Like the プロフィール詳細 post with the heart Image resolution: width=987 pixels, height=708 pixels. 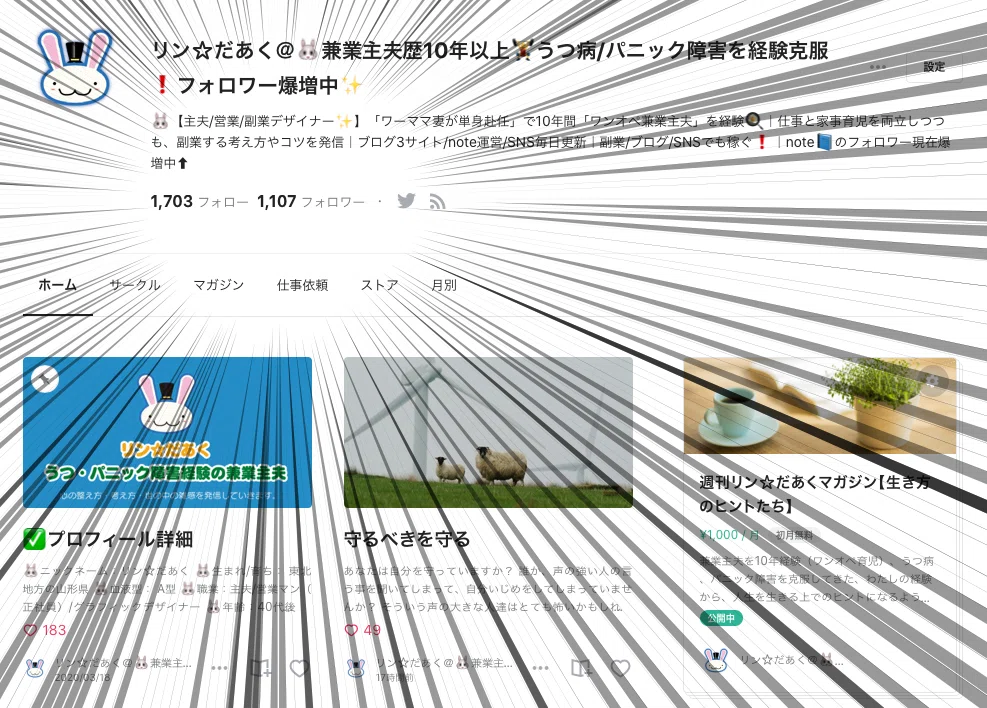pyautogui.click(x=299, y=668)
